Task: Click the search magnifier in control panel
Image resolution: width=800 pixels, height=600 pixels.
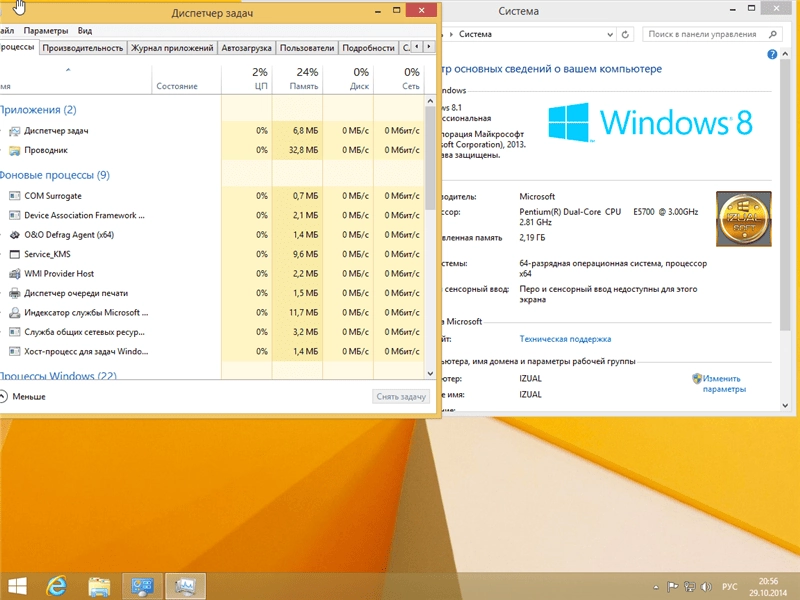Action: pyautogui.click(x=773, y=34)
